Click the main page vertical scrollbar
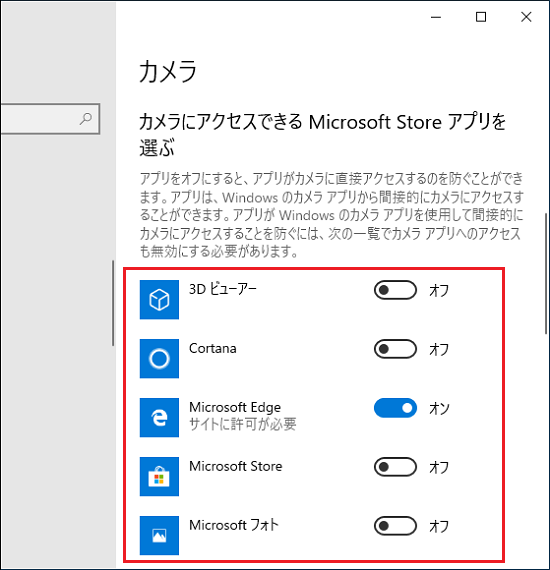The image size is (550, 570). click(x=546, y=273)
